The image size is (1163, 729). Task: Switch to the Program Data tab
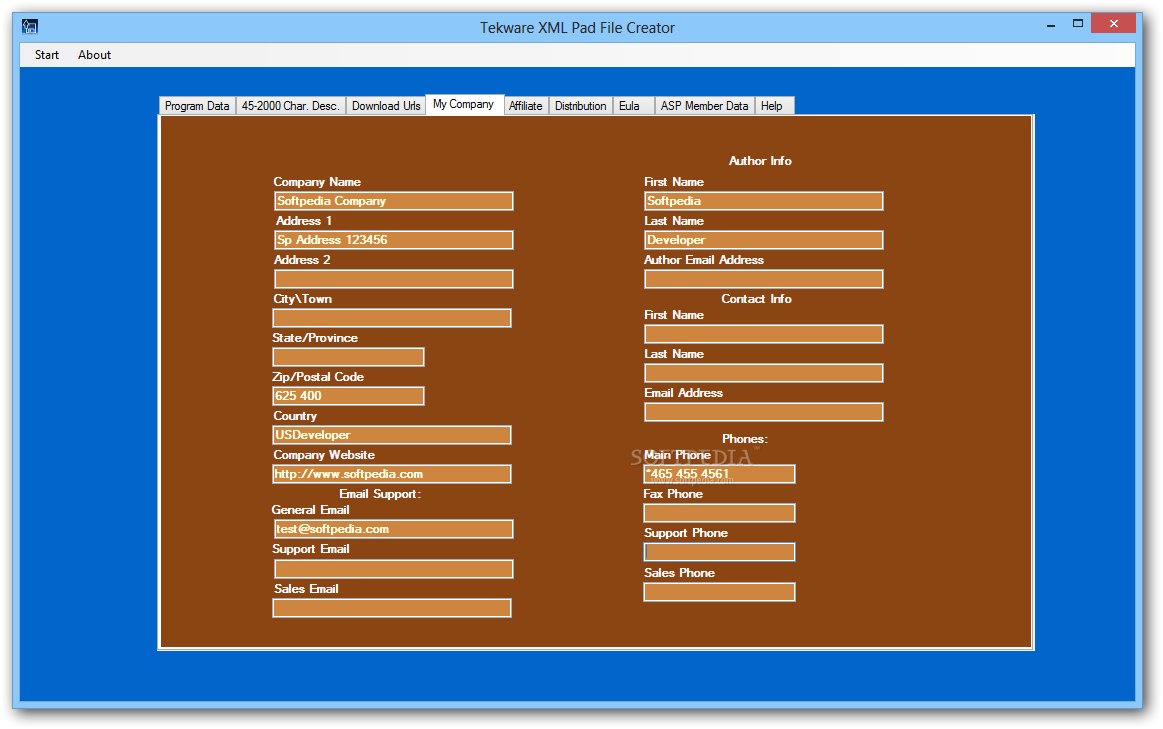(197, 106)
